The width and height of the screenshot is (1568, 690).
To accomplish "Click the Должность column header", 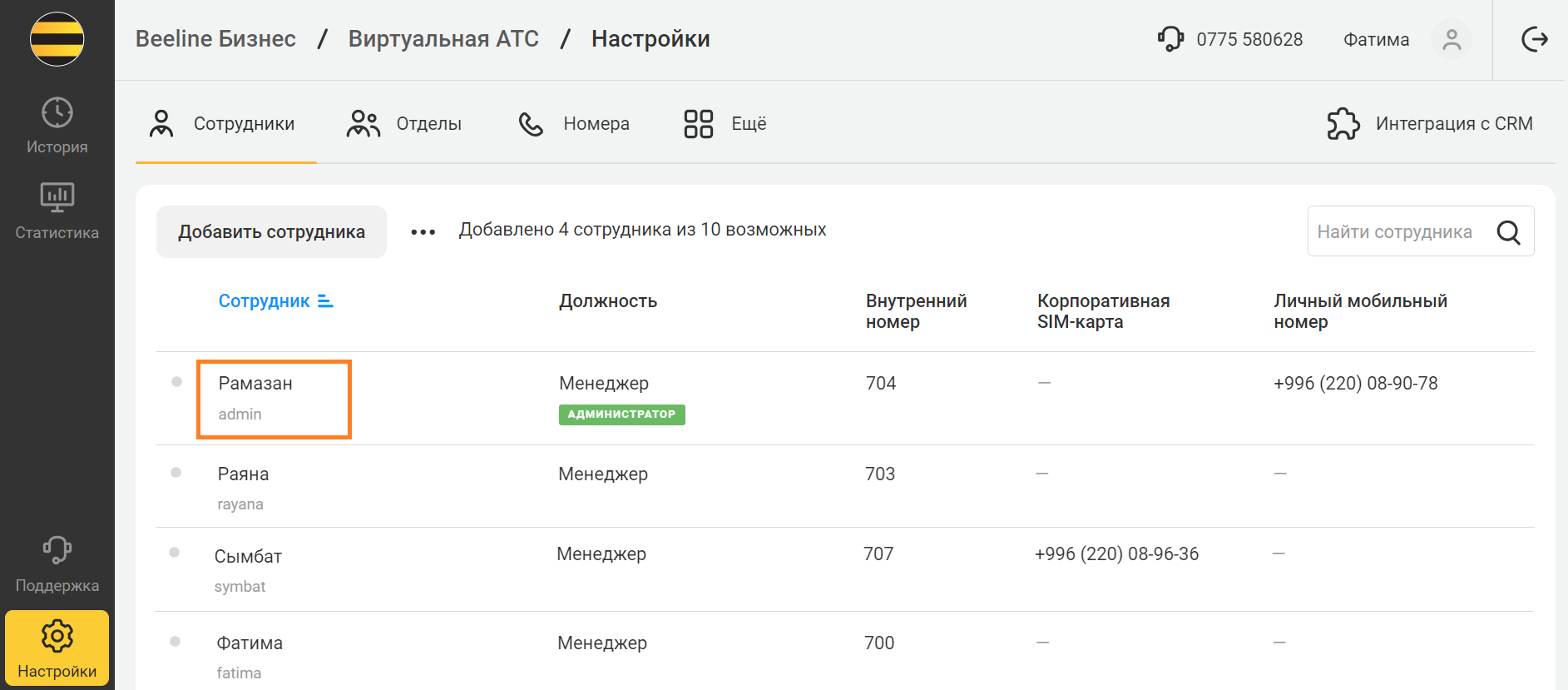I will (x=608, y=301).
